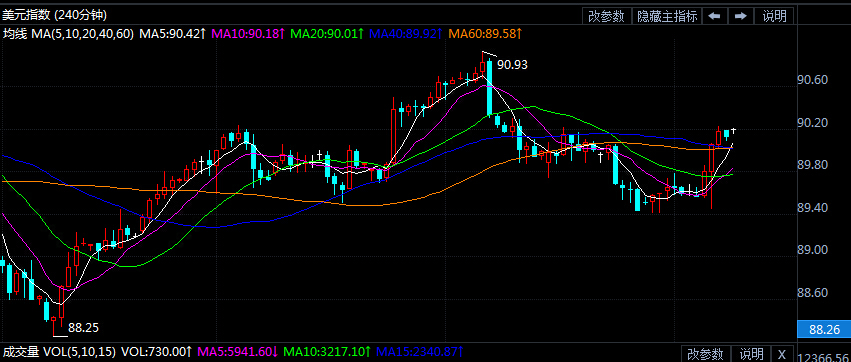Click the 改参数 button at top right
The width and height of the screenshot is (851, 362).
pos(606,16)
